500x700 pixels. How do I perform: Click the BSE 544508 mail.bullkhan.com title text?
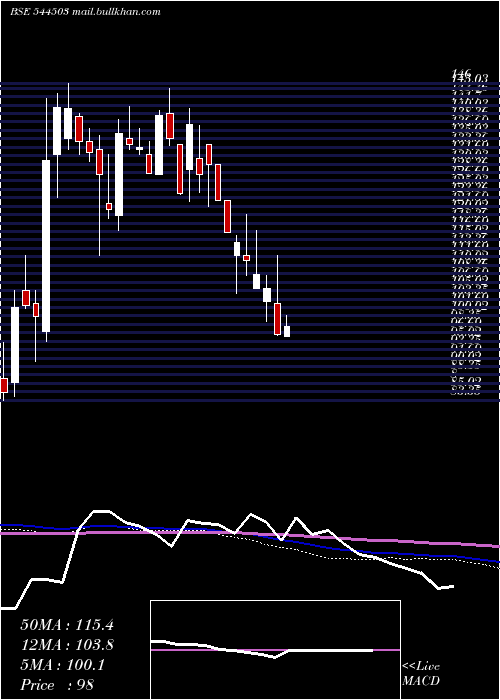tap(85, 12)
